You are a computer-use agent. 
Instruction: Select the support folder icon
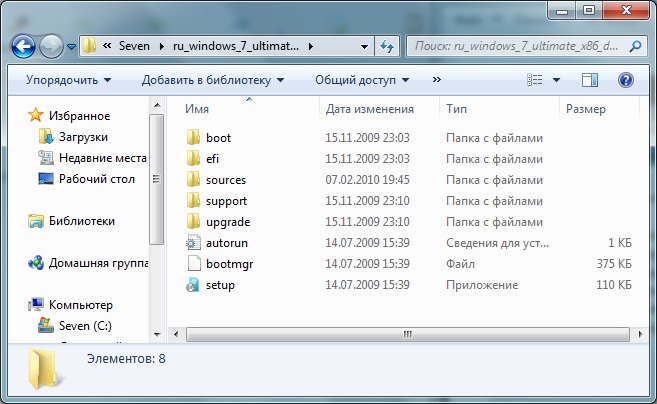(193, 200)
